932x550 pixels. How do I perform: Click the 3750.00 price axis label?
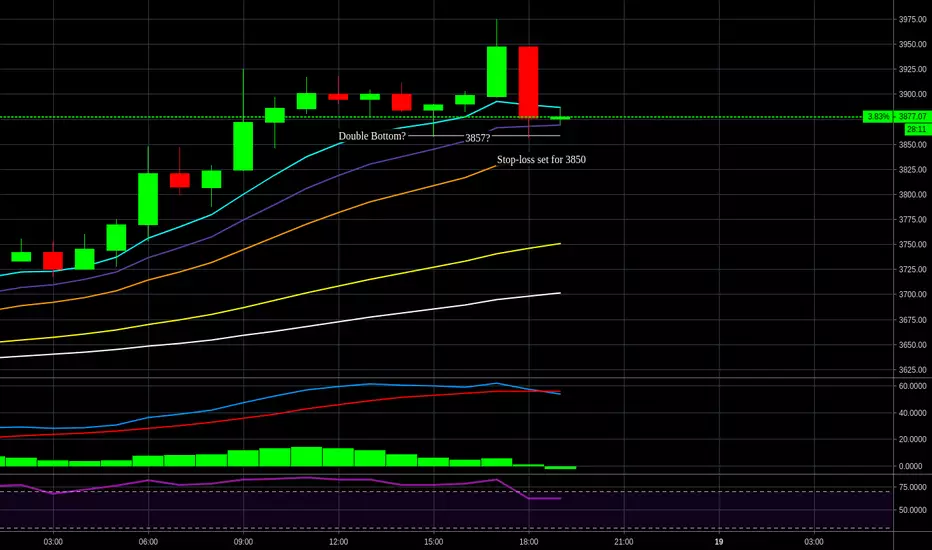point(912,245)
